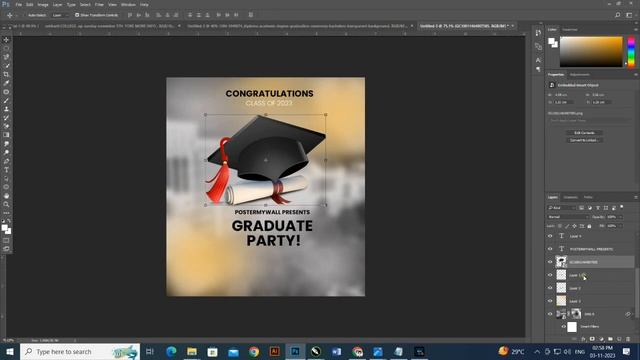The image size is (640, 360).
Task: Toggle Show Transform Controls checkbox
Action: pos(77,15)
